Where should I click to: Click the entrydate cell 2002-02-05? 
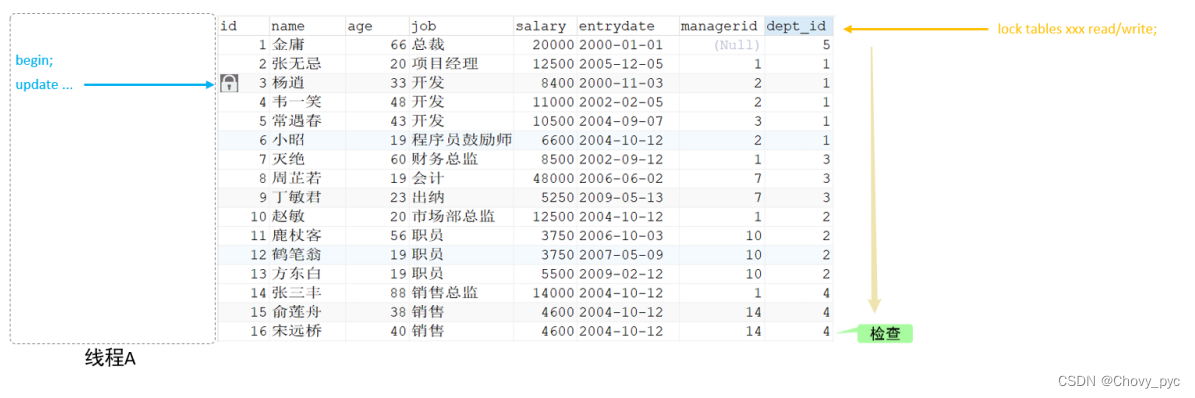[x=628, y=102]
